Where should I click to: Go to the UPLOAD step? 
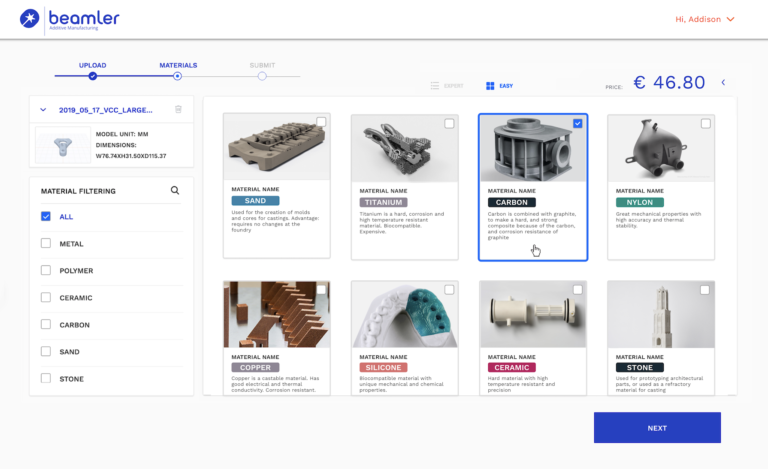pyautogui.click(x=93, y=65)
